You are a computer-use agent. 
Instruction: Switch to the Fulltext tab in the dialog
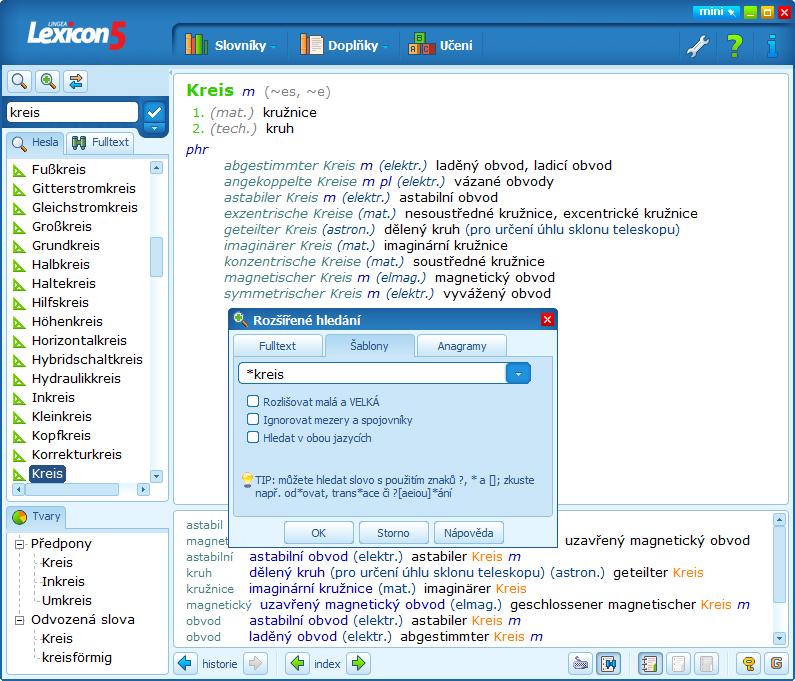pos(277,346)
